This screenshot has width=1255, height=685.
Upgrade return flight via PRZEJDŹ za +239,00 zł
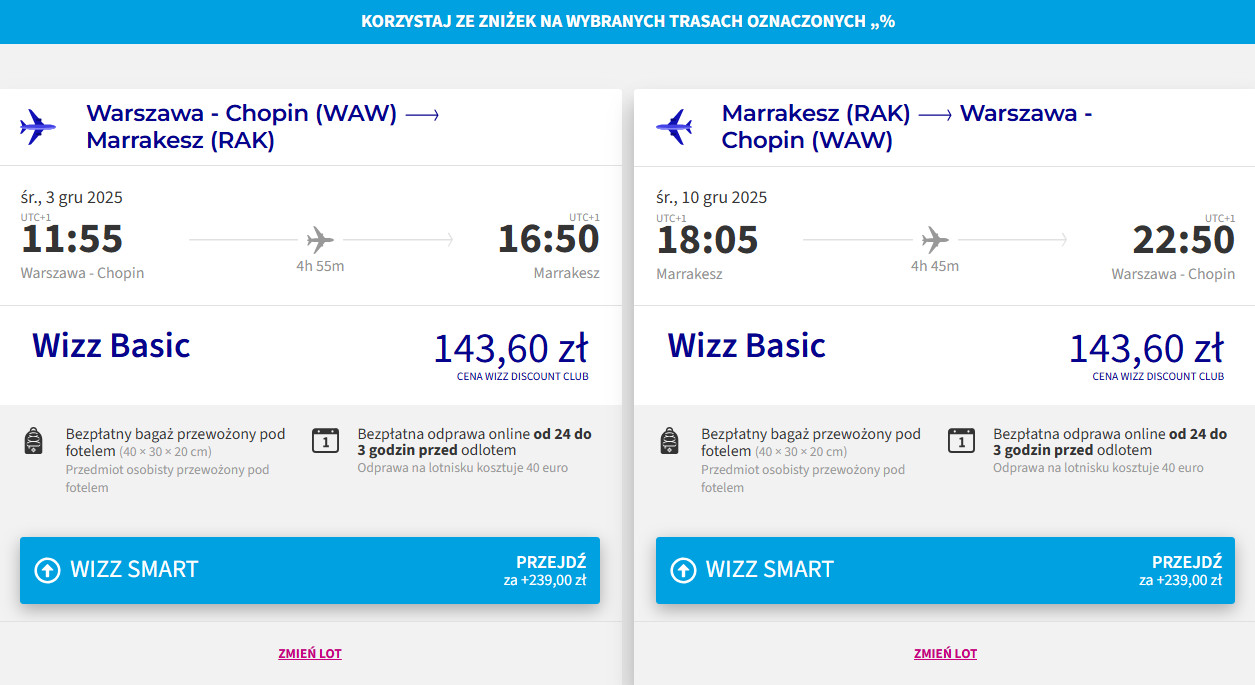1180,570
